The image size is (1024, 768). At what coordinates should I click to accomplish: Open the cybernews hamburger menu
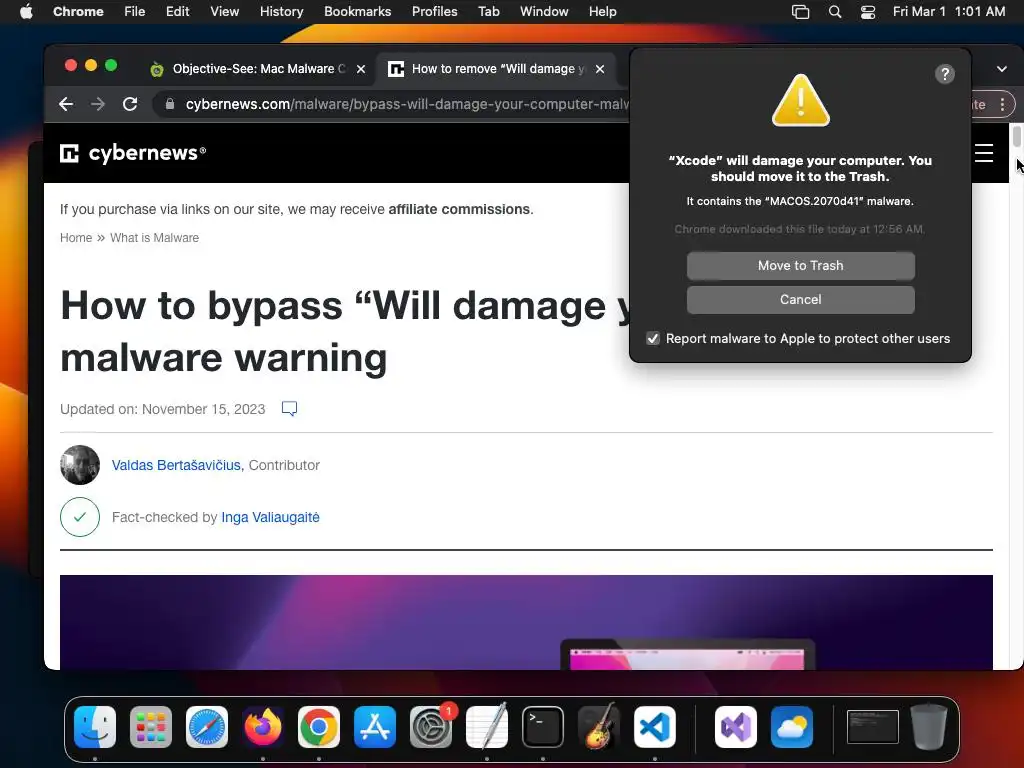coord(984,153)
